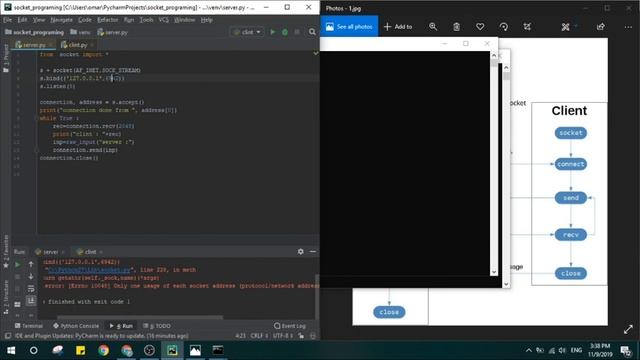Open the Structure side tool window tab
The width and height of the screenshot is (640, 360).
(6, 297)
